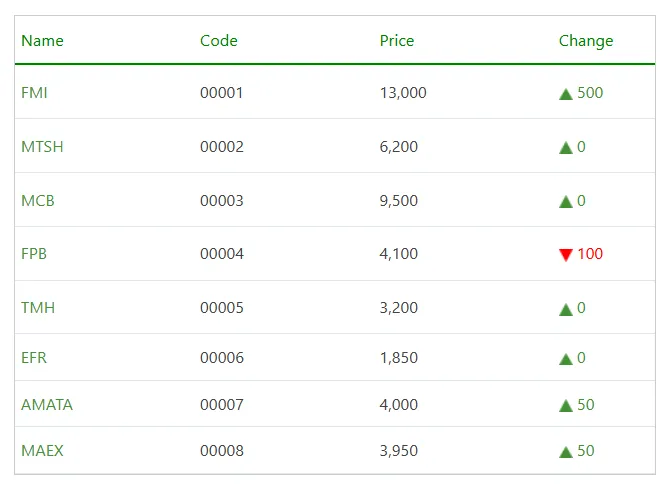Open the MAEX stock link
This screenshot has height=484, width=664.
tap(42, 451)
